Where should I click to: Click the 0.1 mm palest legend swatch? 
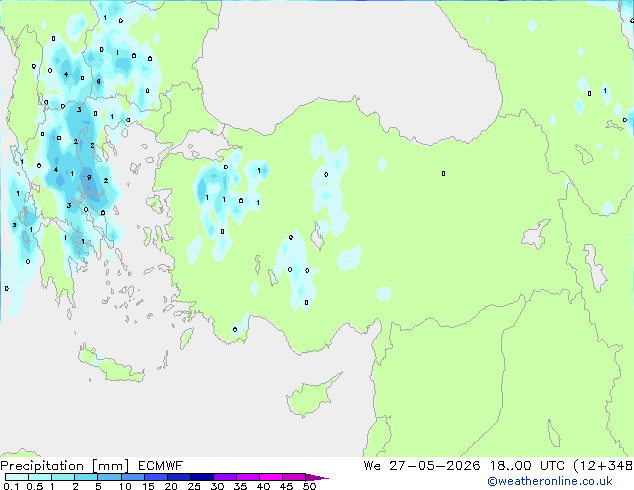17,477
